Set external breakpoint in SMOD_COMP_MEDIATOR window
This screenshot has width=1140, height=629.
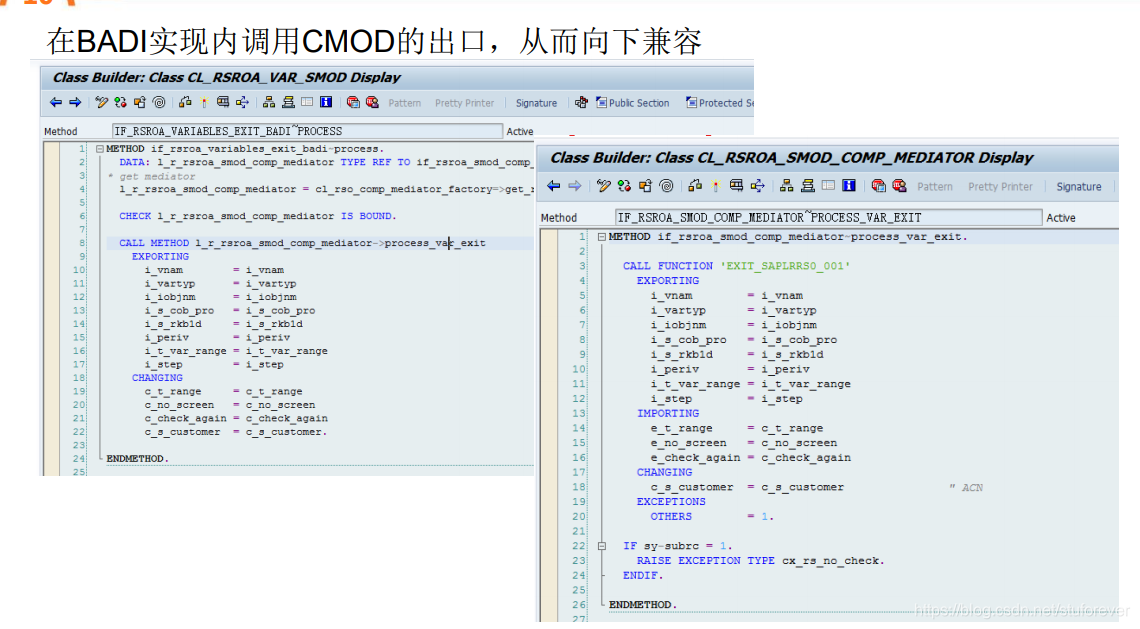pos(899,186)
